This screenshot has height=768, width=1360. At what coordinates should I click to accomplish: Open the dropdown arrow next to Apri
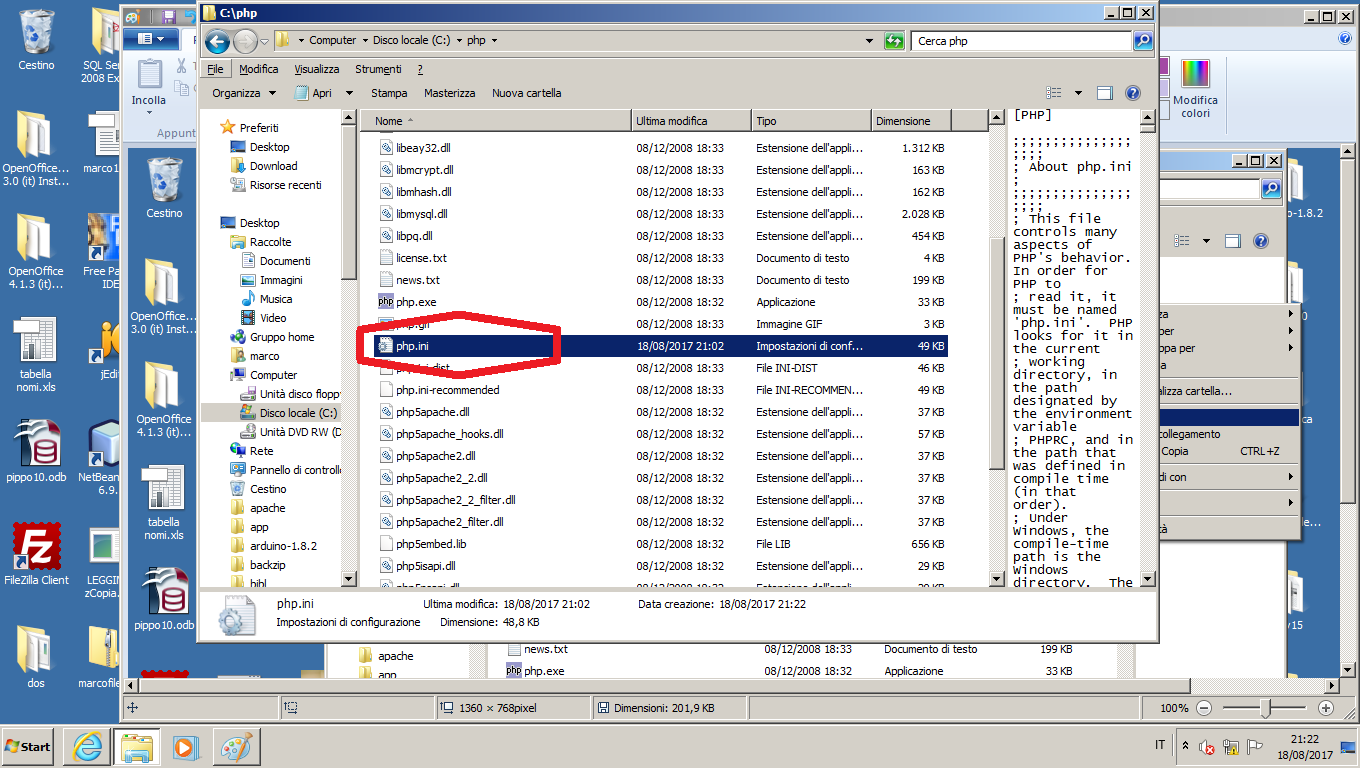click(x=349, y=93)
